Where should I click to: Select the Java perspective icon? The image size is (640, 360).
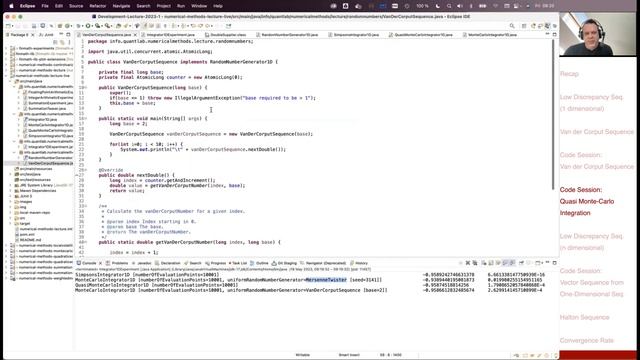pyautogui.click(x=547, y=26)
